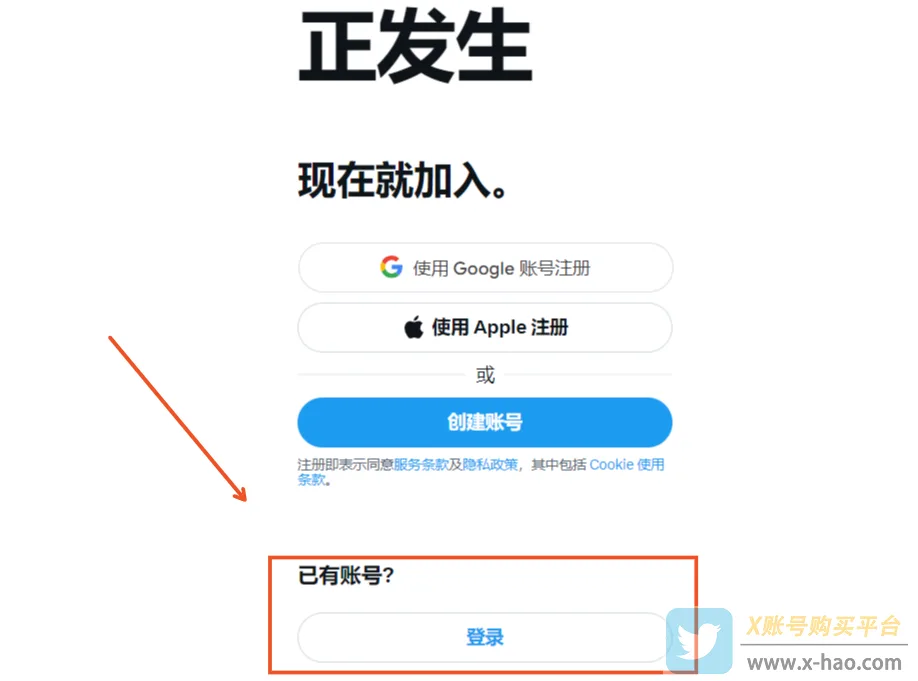Click the red arrow annotation head
Image resolution: width=918 pixels, height=681 pixels.
(239, 492)
